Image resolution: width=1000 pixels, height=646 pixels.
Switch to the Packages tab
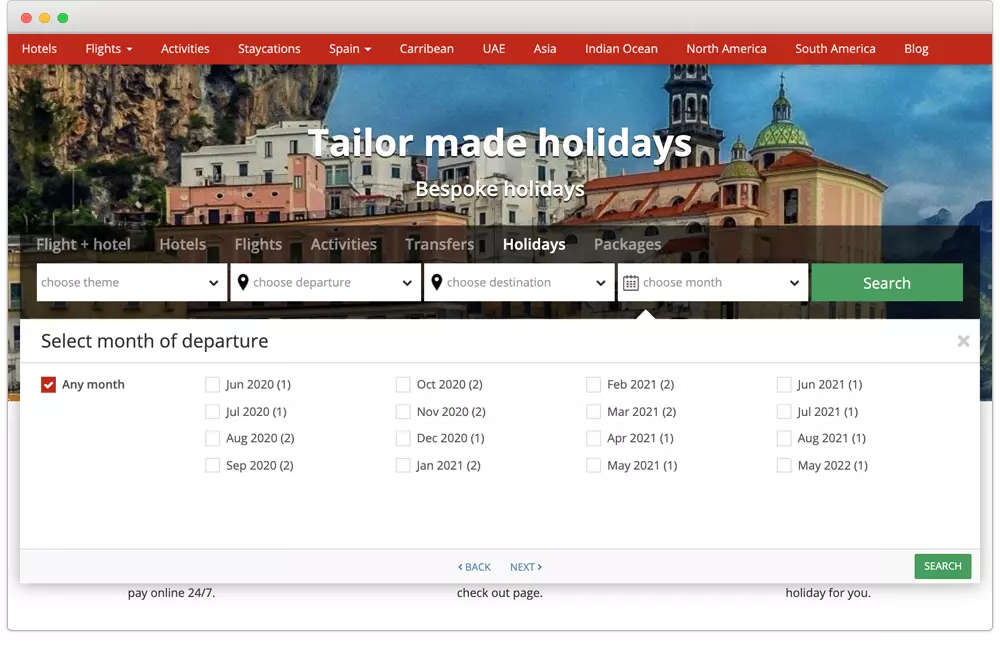(627, 244)
